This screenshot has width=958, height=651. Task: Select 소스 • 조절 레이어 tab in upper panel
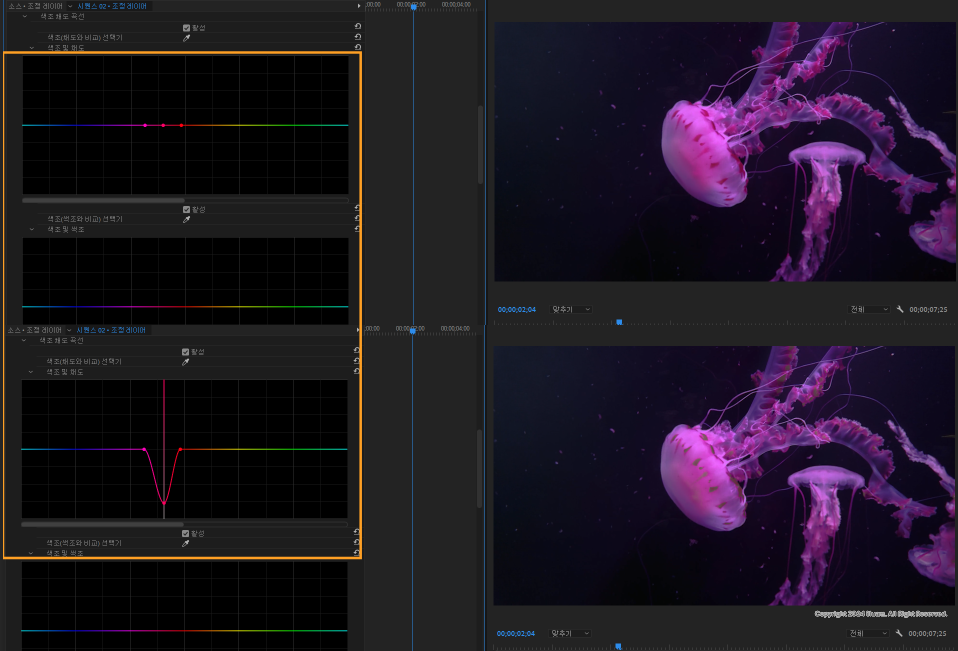[35, 6]
